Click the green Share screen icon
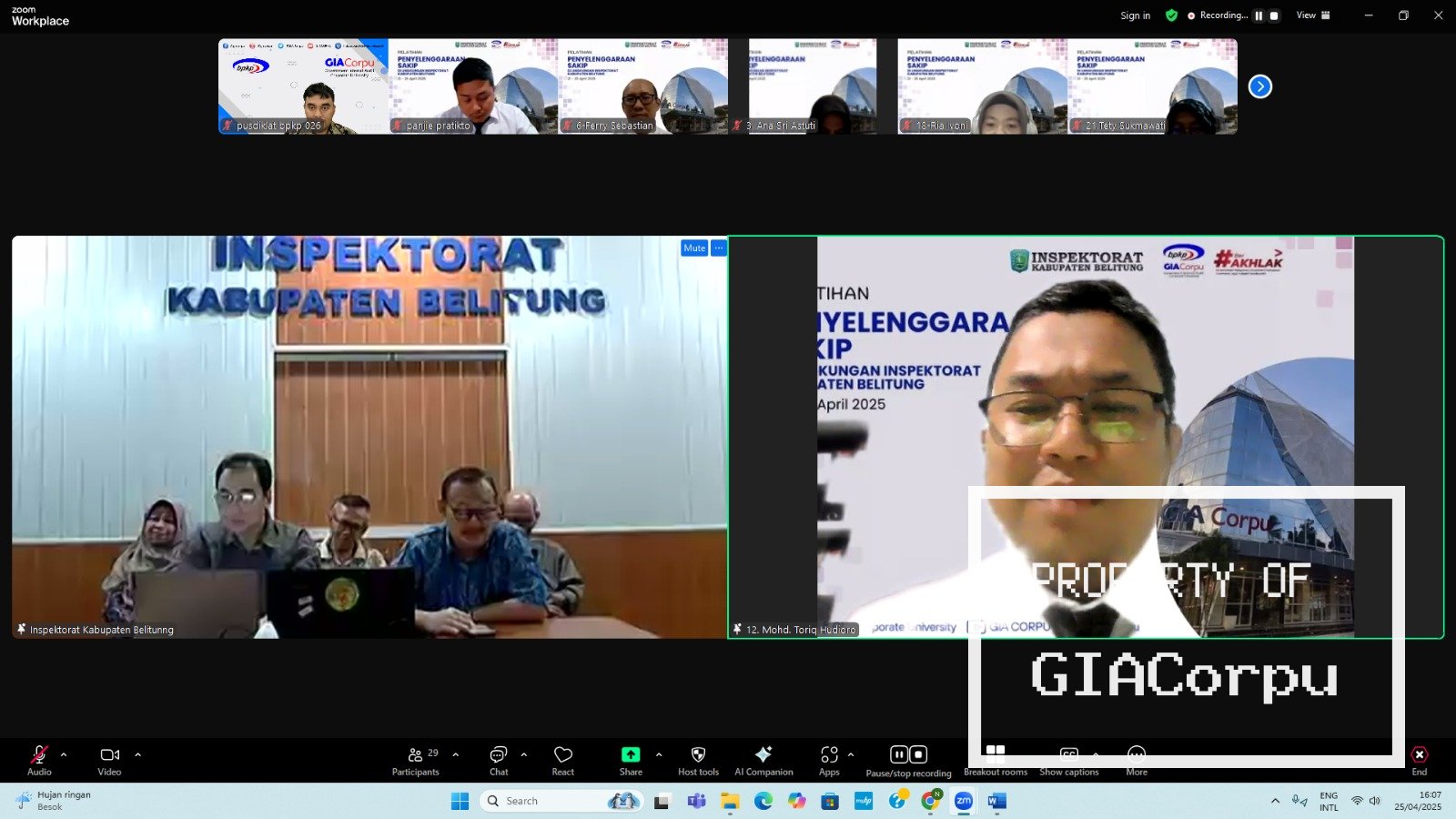Screen dimensions: 1456x819 pos(631,755)
